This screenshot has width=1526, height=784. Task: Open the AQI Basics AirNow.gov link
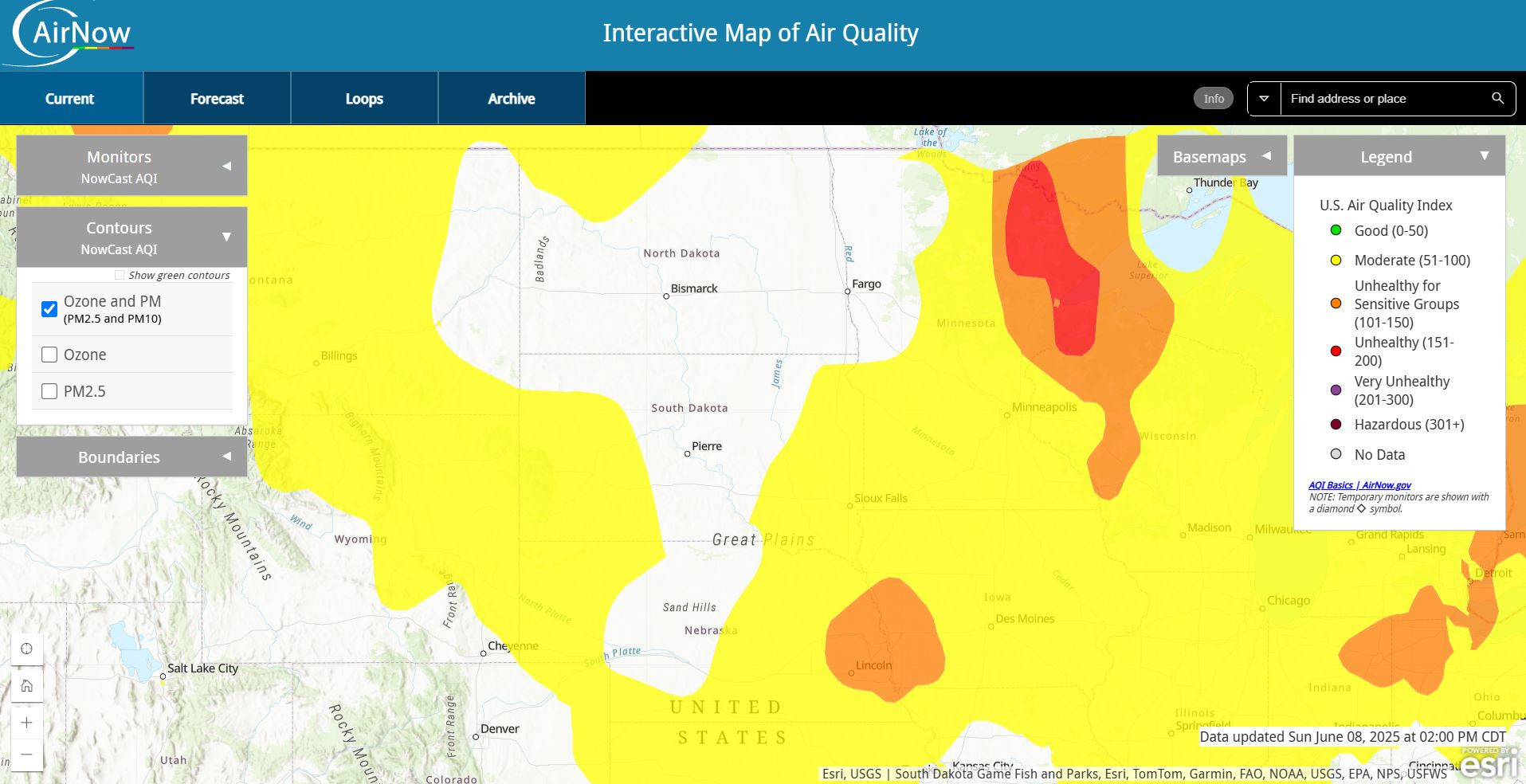[1359, 484]
